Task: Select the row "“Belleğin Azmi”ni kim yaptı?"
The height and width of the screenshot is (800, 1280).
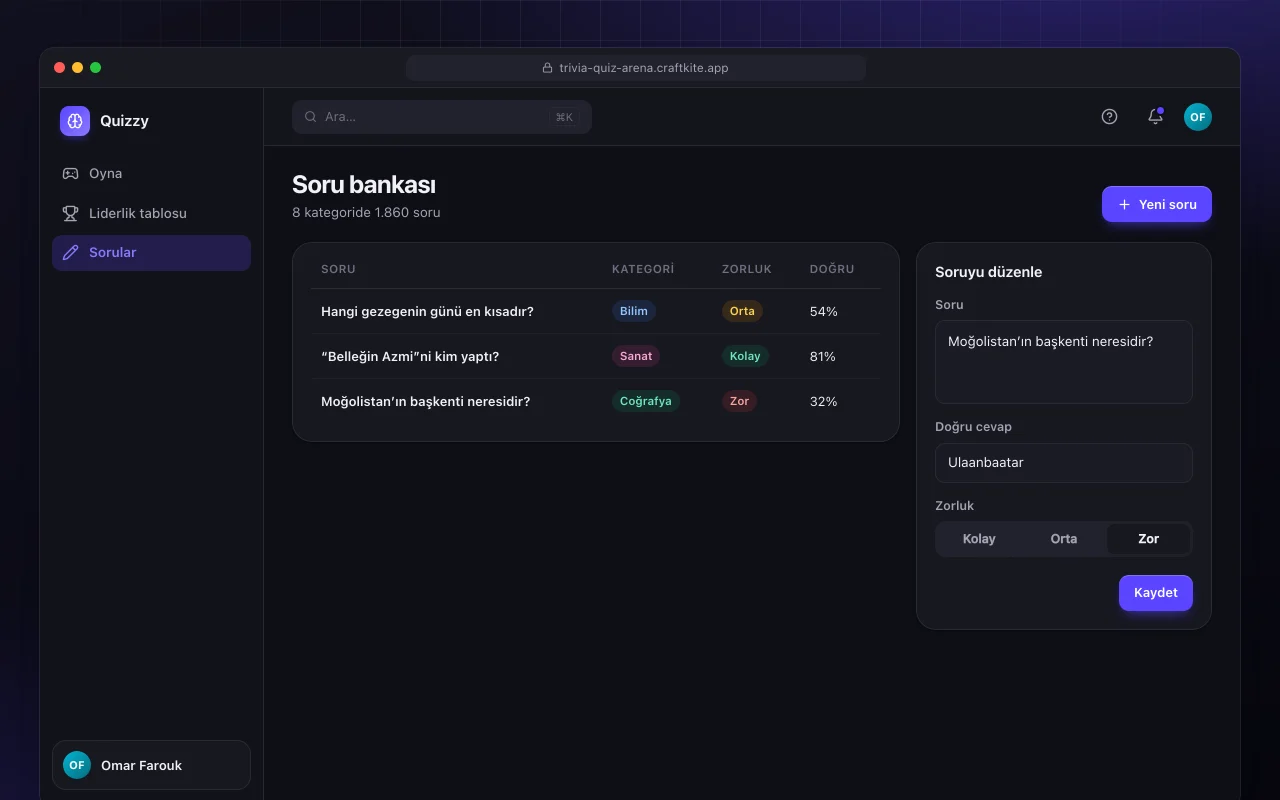Action: click(596, 356)
